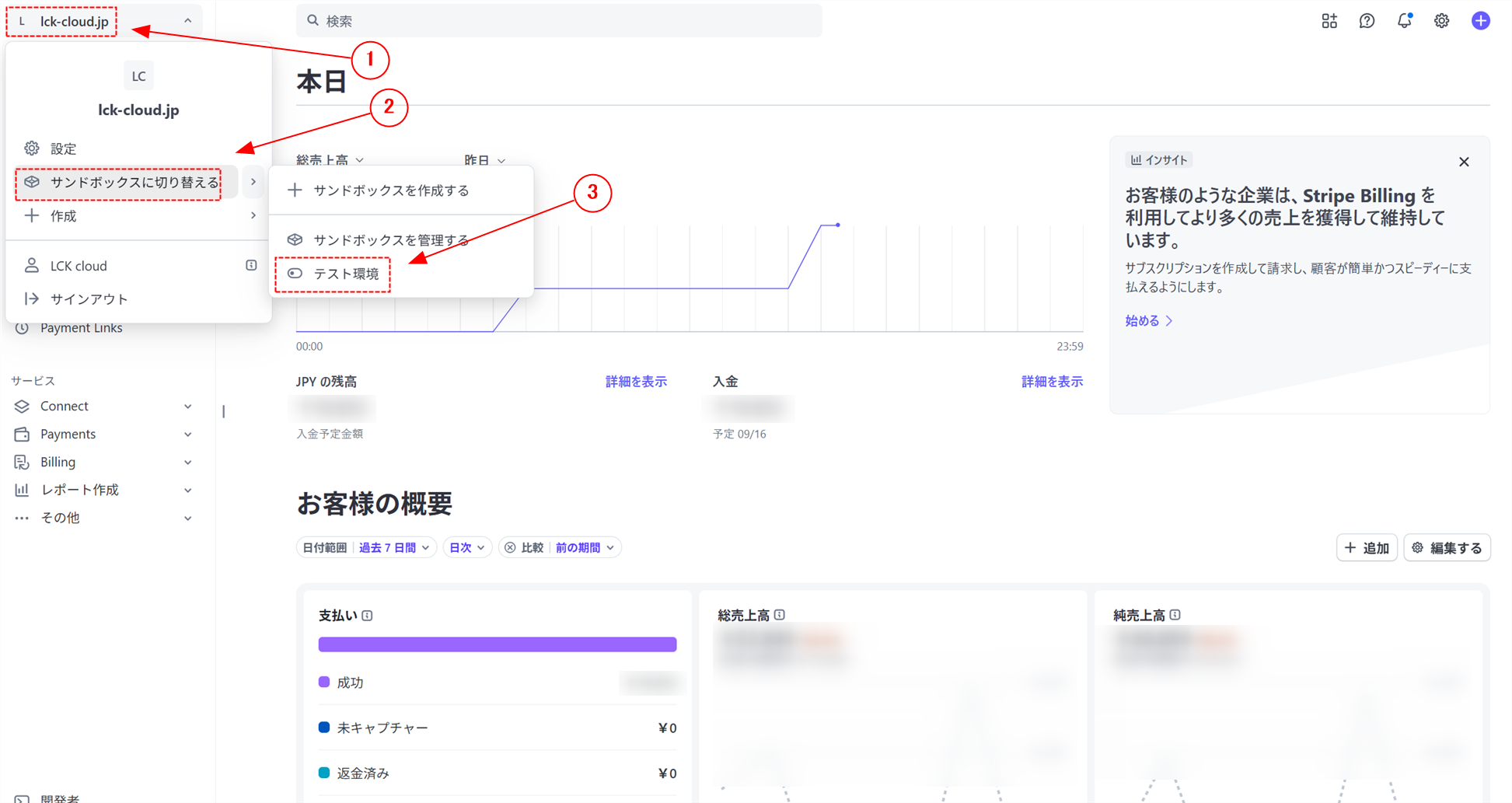Click the サンドボックスを管理する box icon
The image size is (1512, 803).
click(295, 239)
